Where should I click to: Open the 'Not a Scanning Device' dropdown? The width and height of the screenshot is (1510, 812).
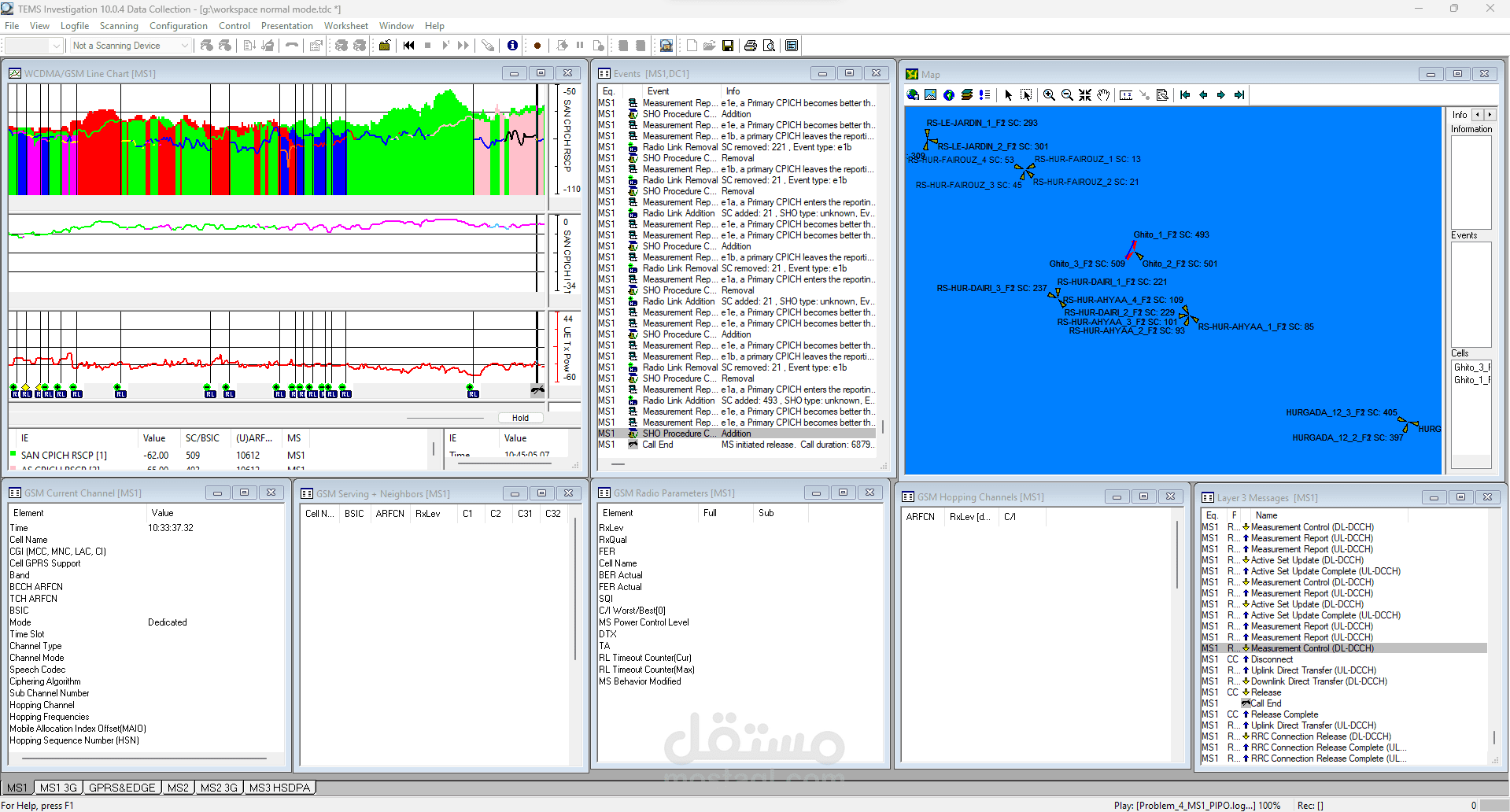pyautogui.click(x=184, y=46)
